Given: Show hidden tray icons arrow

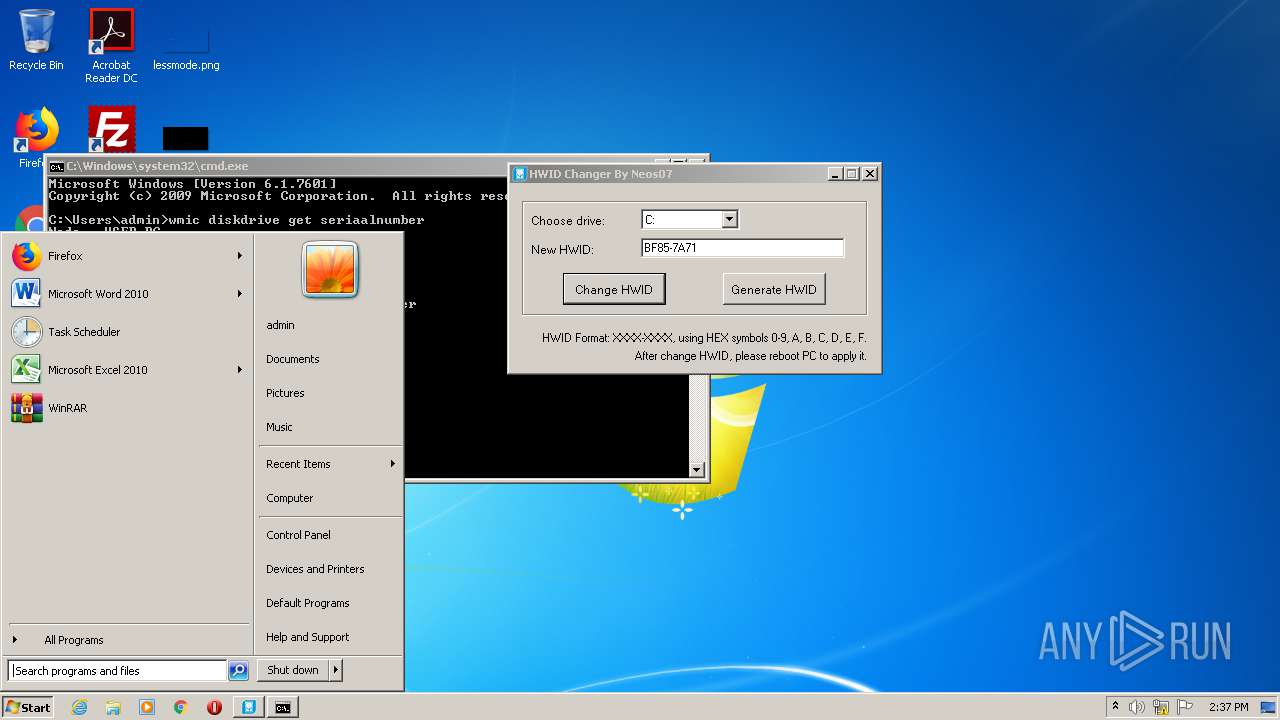Looking at the screenshot, I should [1115, 707].
